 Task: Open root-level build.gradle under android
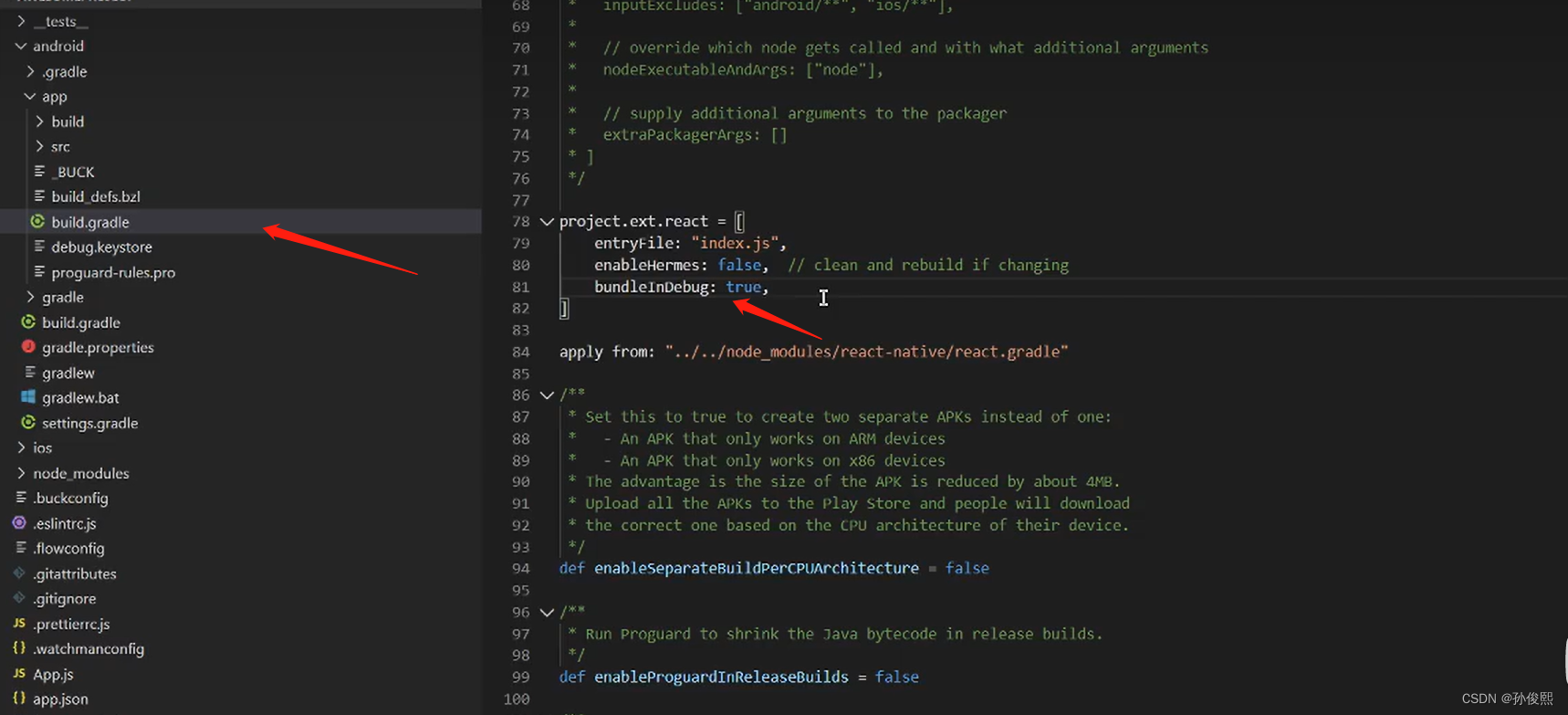click(81, 322)
